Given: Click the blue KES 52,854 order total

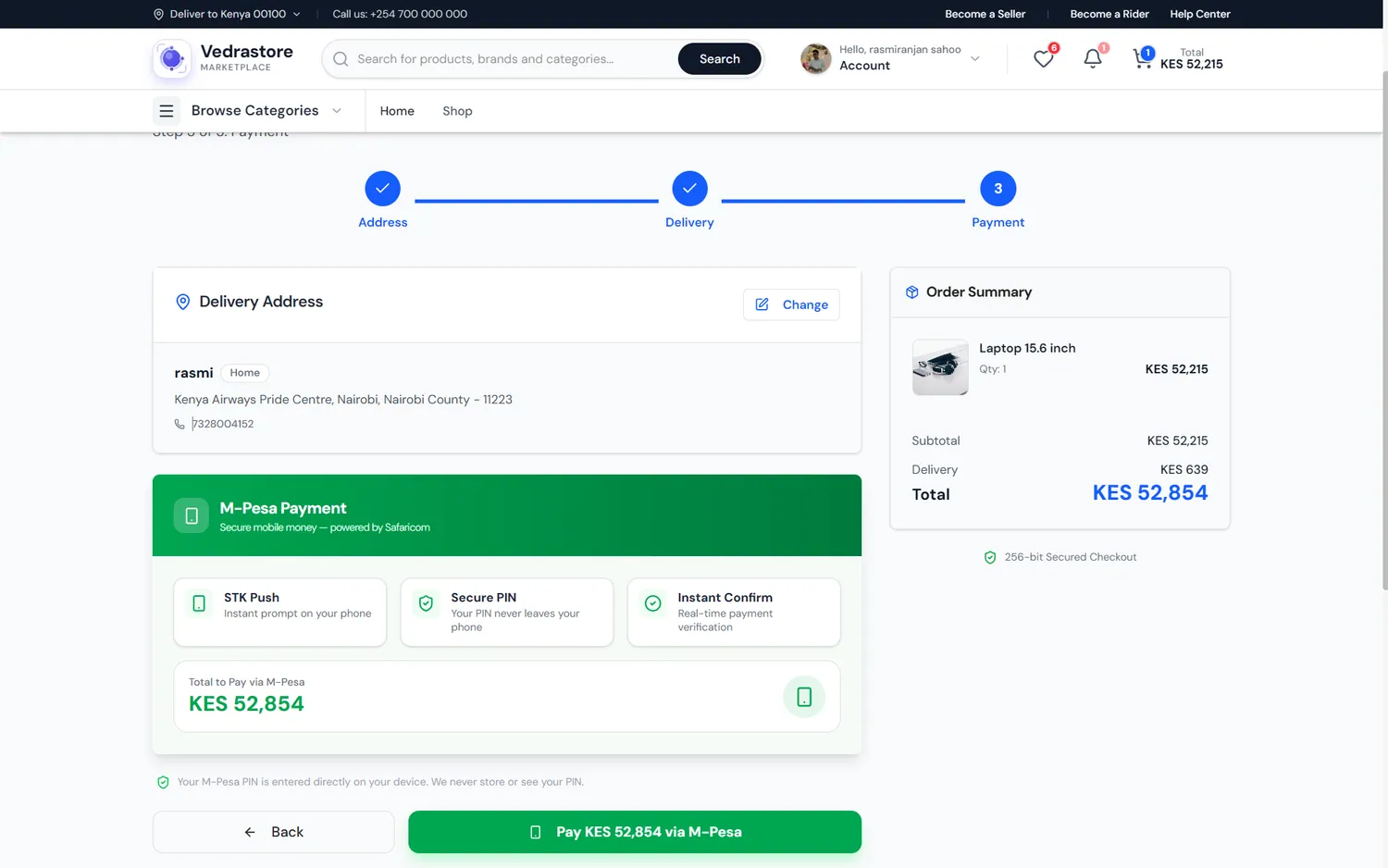Looking at the screenshot, I should (x=1150, y=493).
